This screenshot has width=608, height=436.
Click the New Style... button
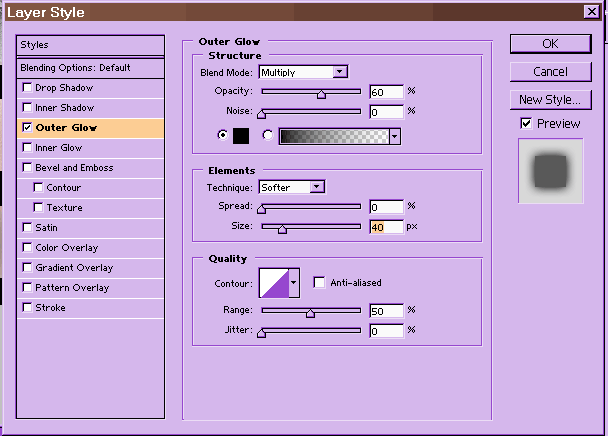(x=550, y=99)
